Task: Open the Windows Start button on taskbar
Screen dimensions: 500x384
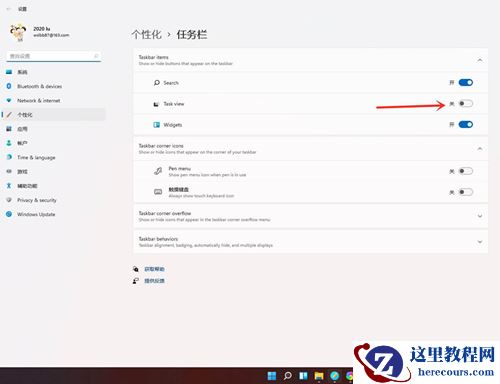Action: pyautogui.click(x=272, y=376)
